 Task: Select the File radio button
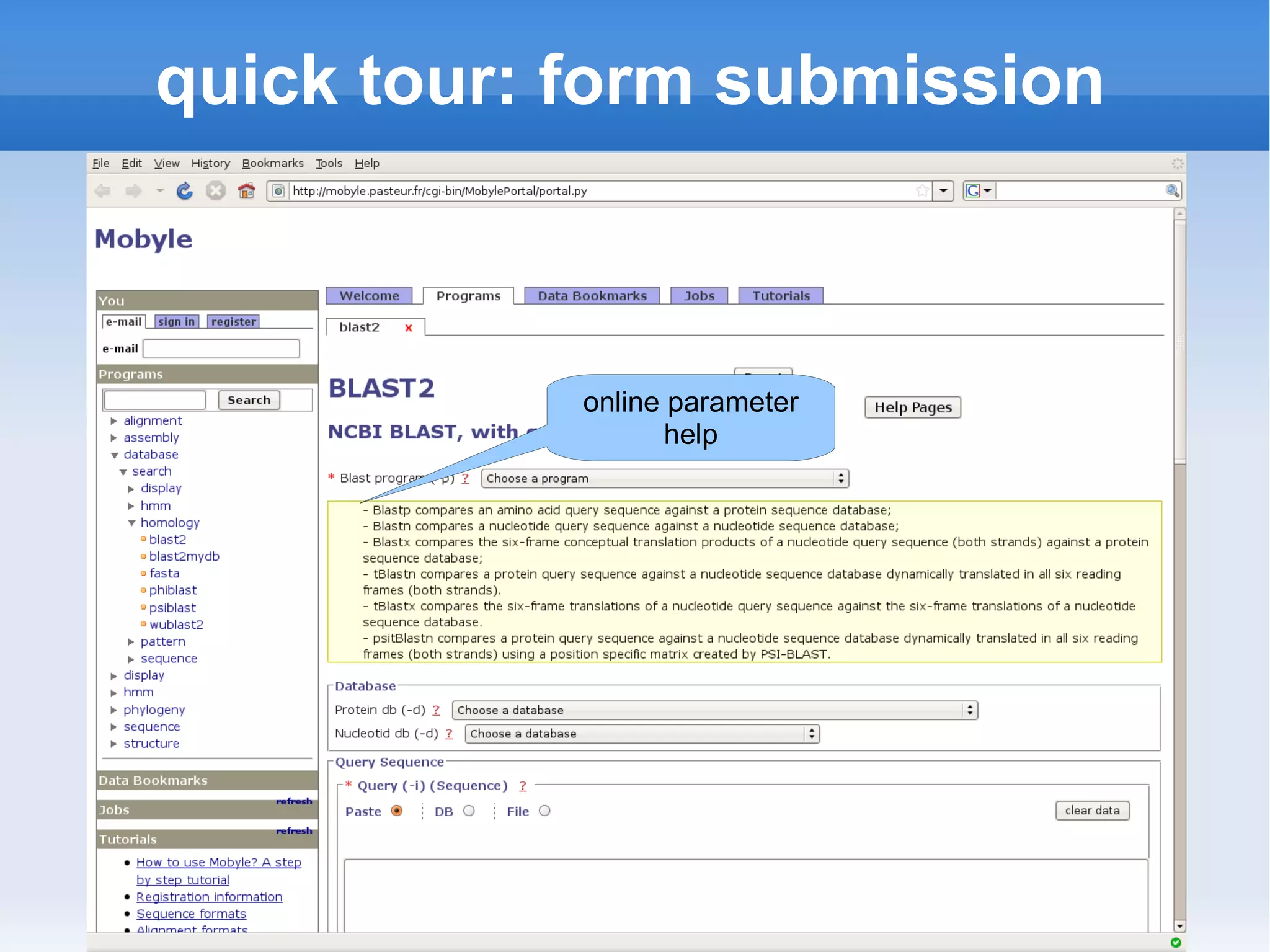pyautogui.click(x=544, y=811)
